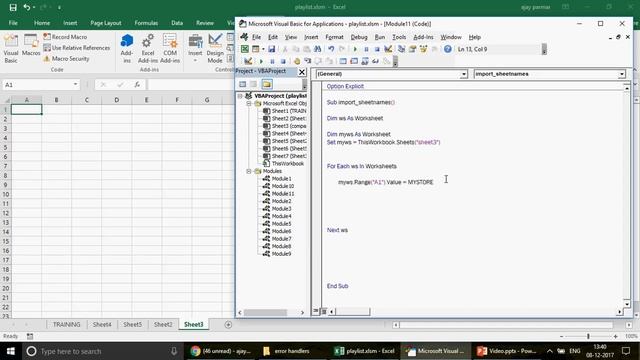Toggle Folders button in Project panel
This screenshot has width=640, height=360.
[267, 84]
